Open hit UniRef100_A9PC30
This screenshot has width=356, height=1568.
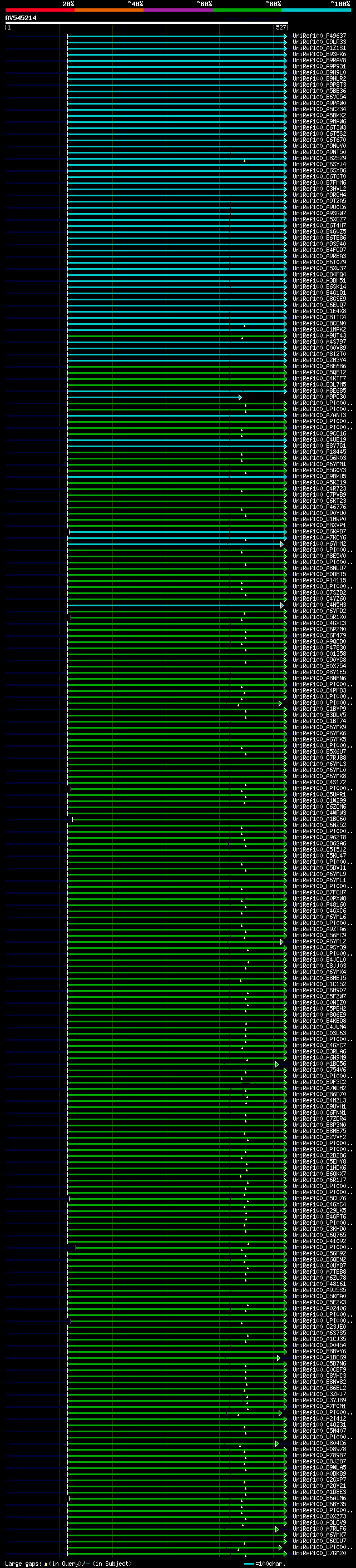coord(319,397)
